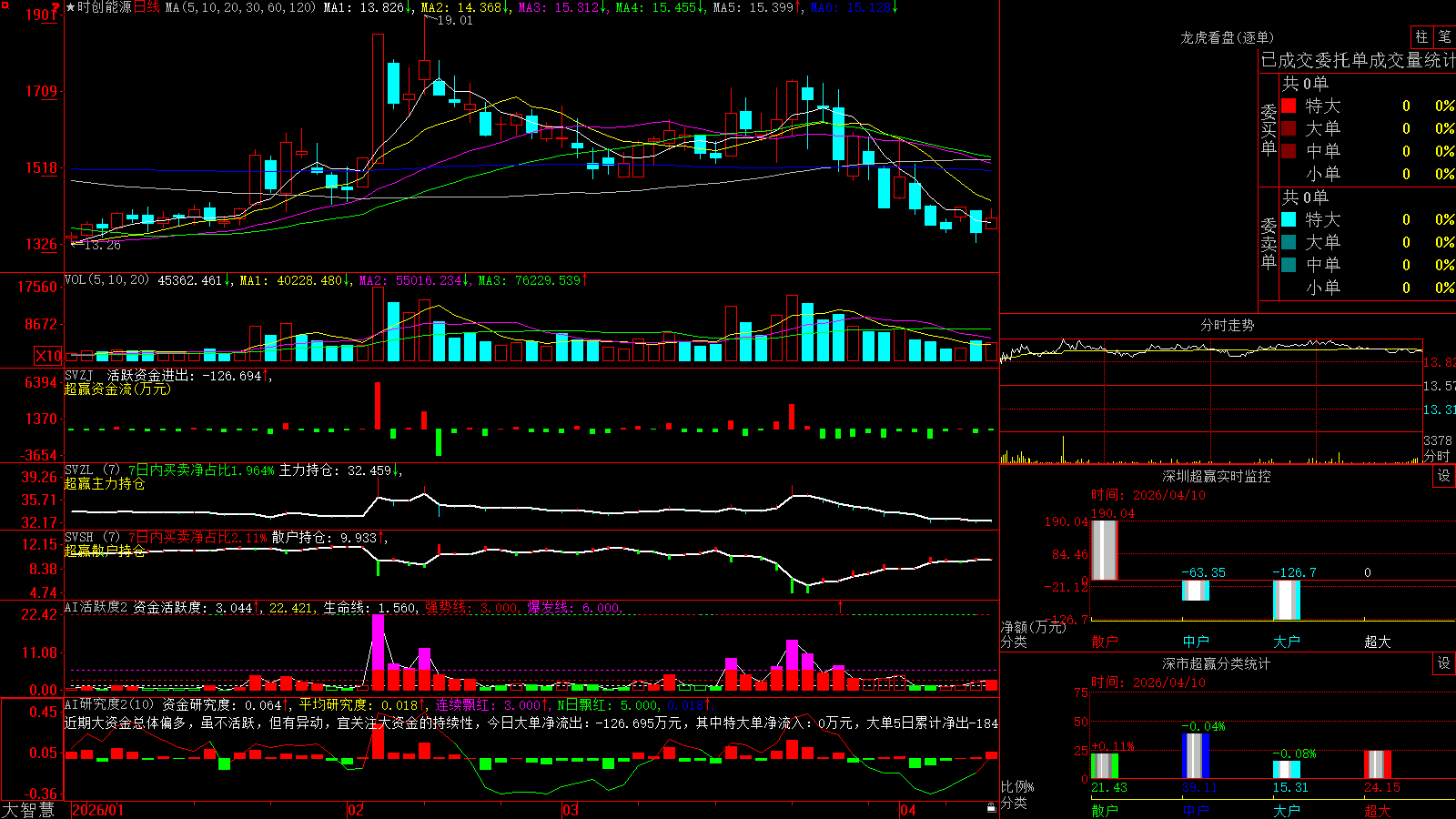Click the 委买单 vertical section label
The image size is (1456, 819).
[1269, 129]
